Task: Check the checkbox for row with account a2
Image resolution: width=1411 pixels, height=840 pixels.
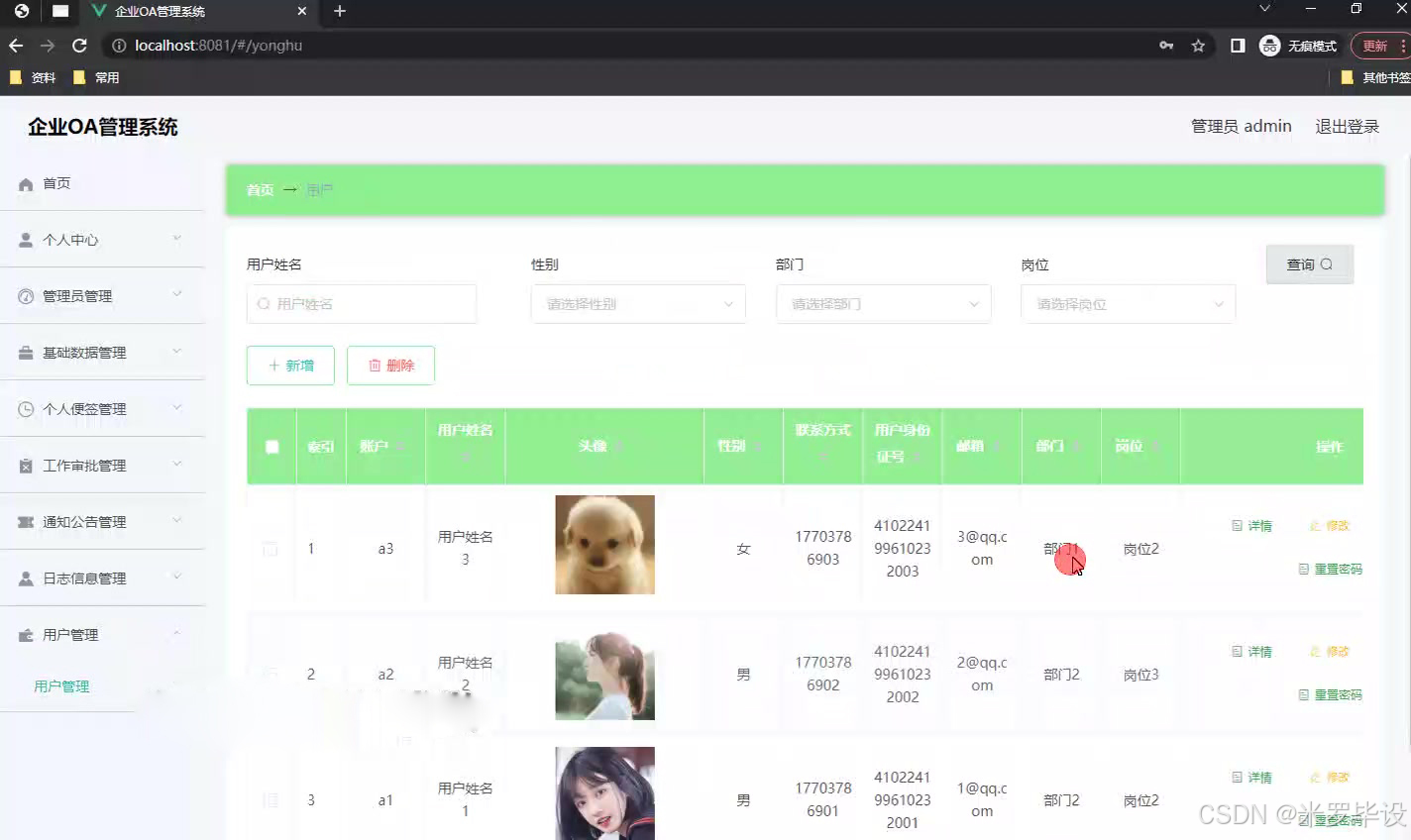Action: [271, 674]
